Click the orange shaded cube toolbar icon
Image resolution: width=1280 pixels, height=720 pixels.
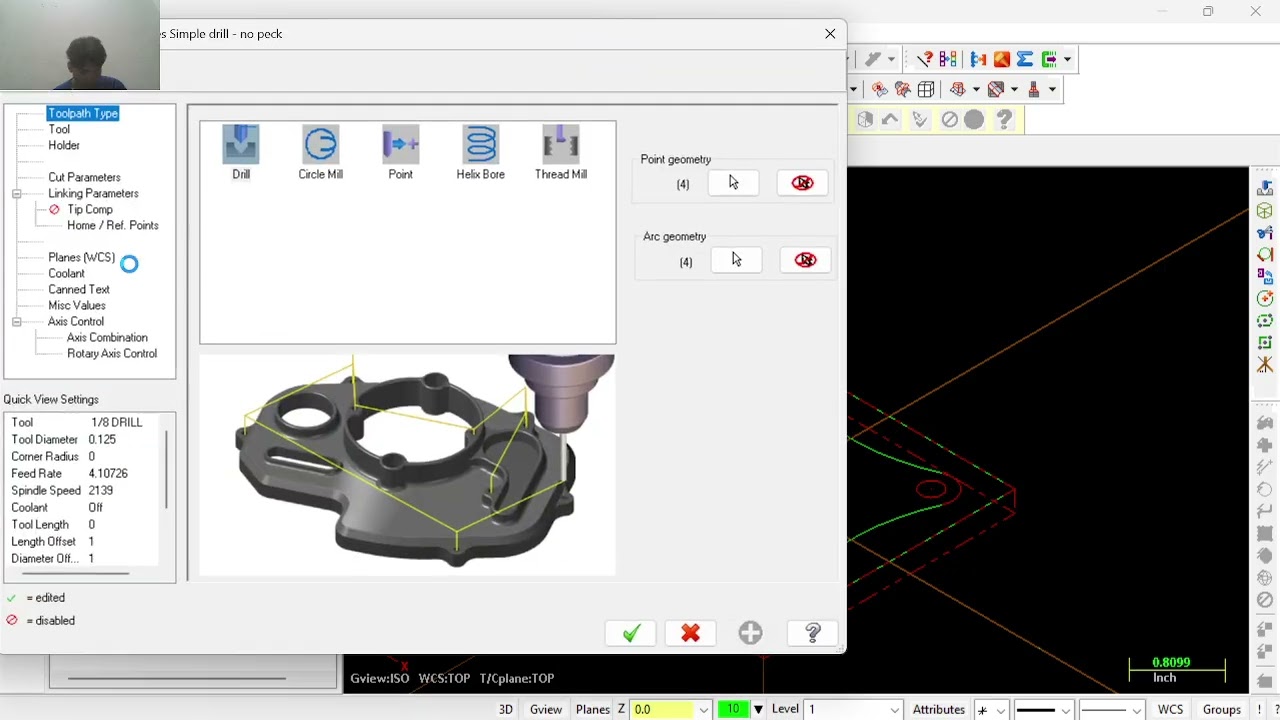coord(1001,59)
